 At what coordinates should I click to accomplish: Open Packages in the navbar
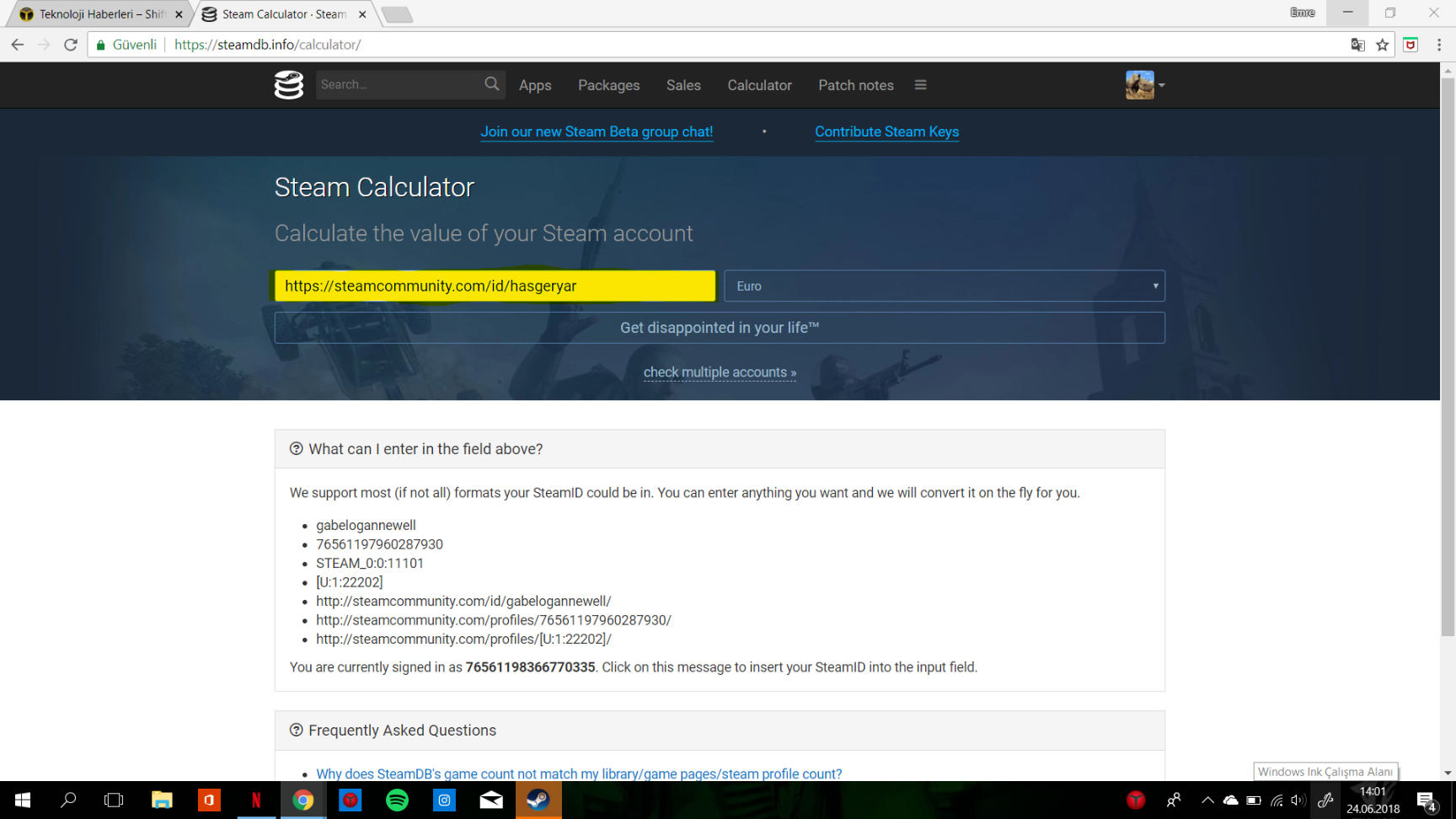[608, 85]
